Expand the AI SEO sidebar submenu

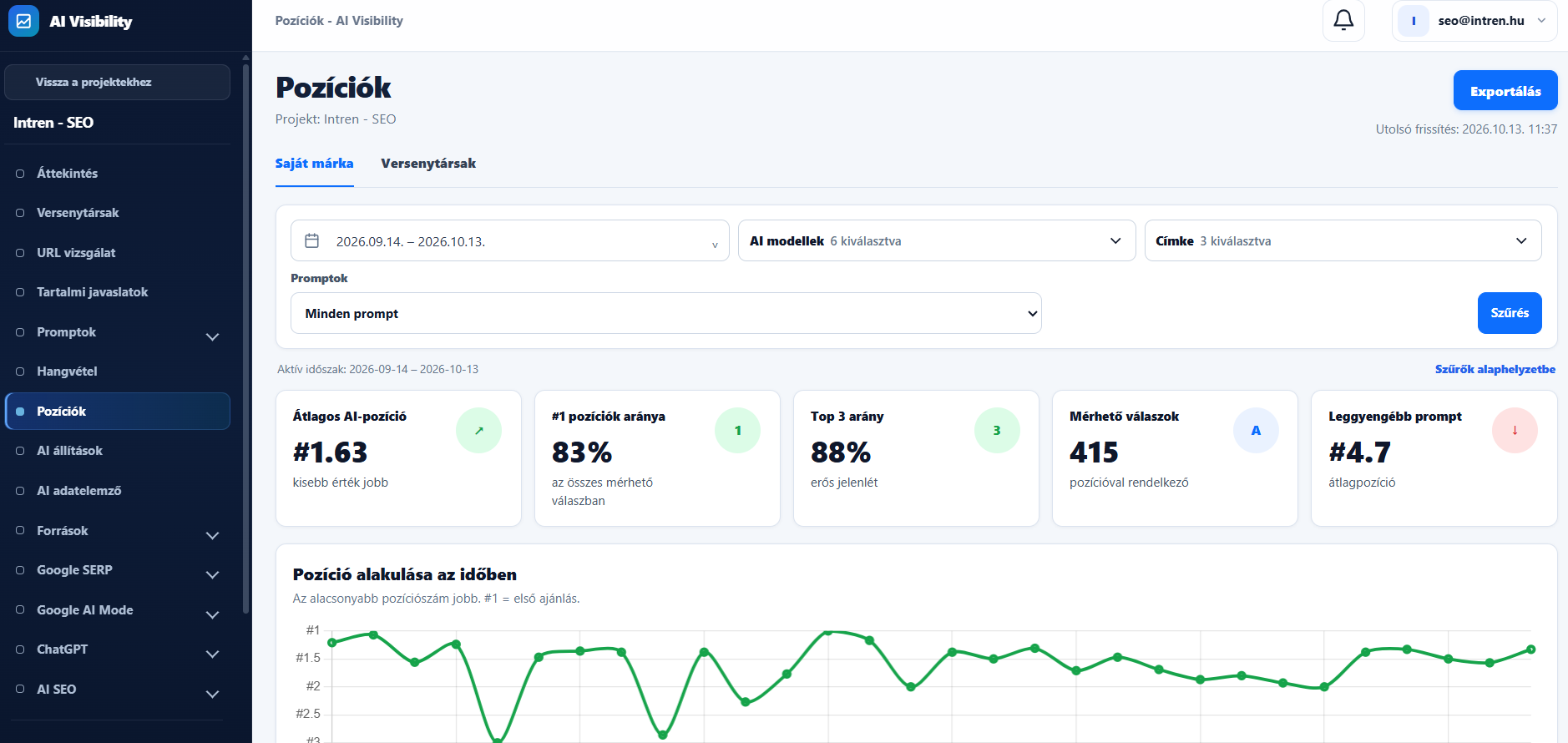click(x=213, y=694)
